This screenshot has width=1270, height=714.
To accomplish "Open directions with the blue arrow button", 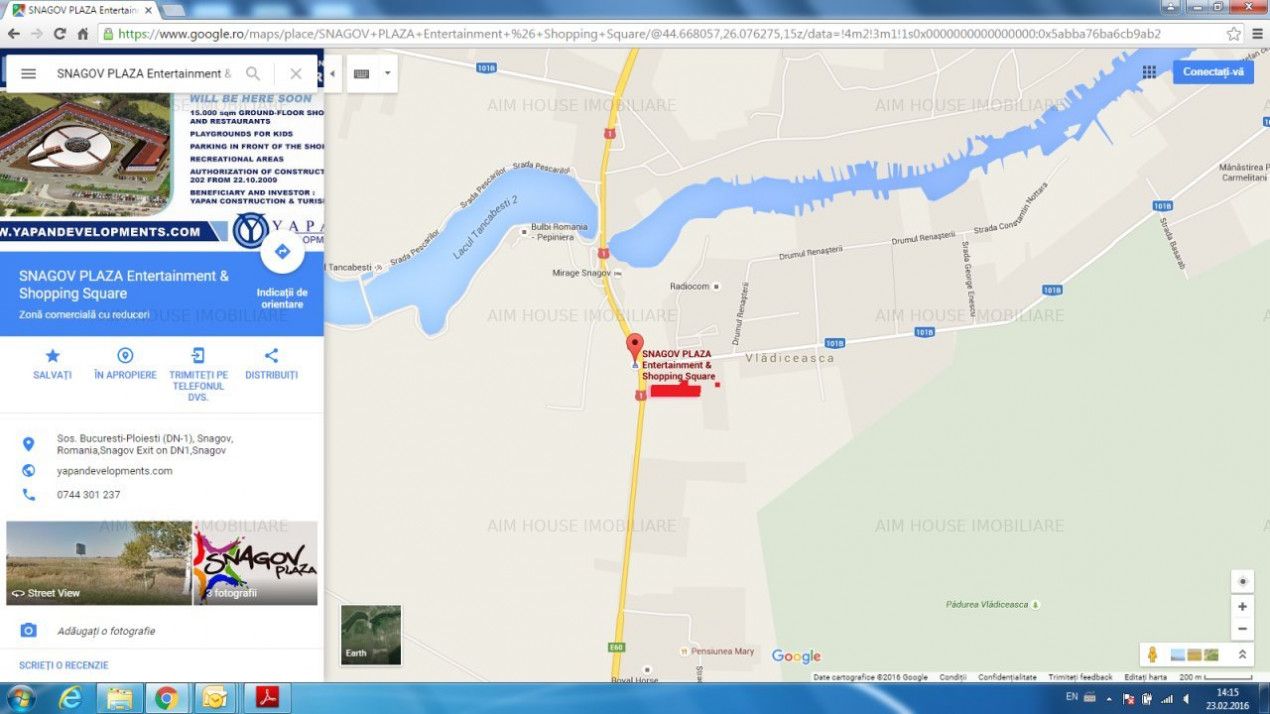I will (282, 252).
